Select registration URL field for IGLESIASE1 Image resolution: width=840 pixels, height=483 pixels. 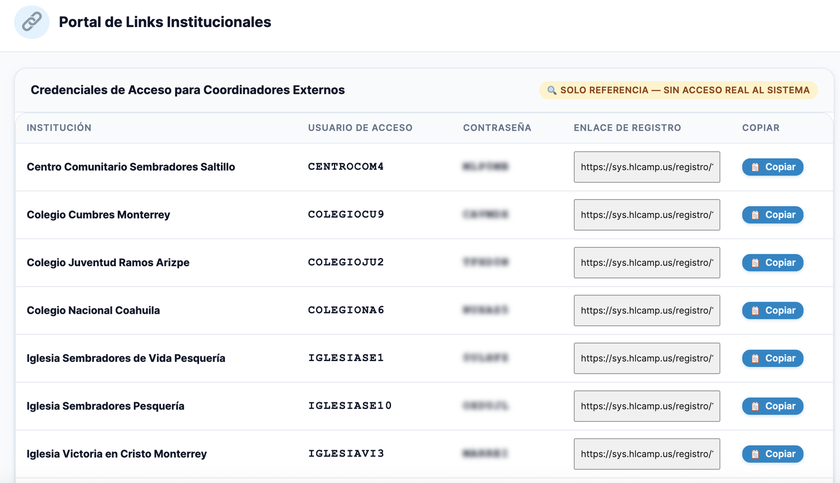point(647,358)
